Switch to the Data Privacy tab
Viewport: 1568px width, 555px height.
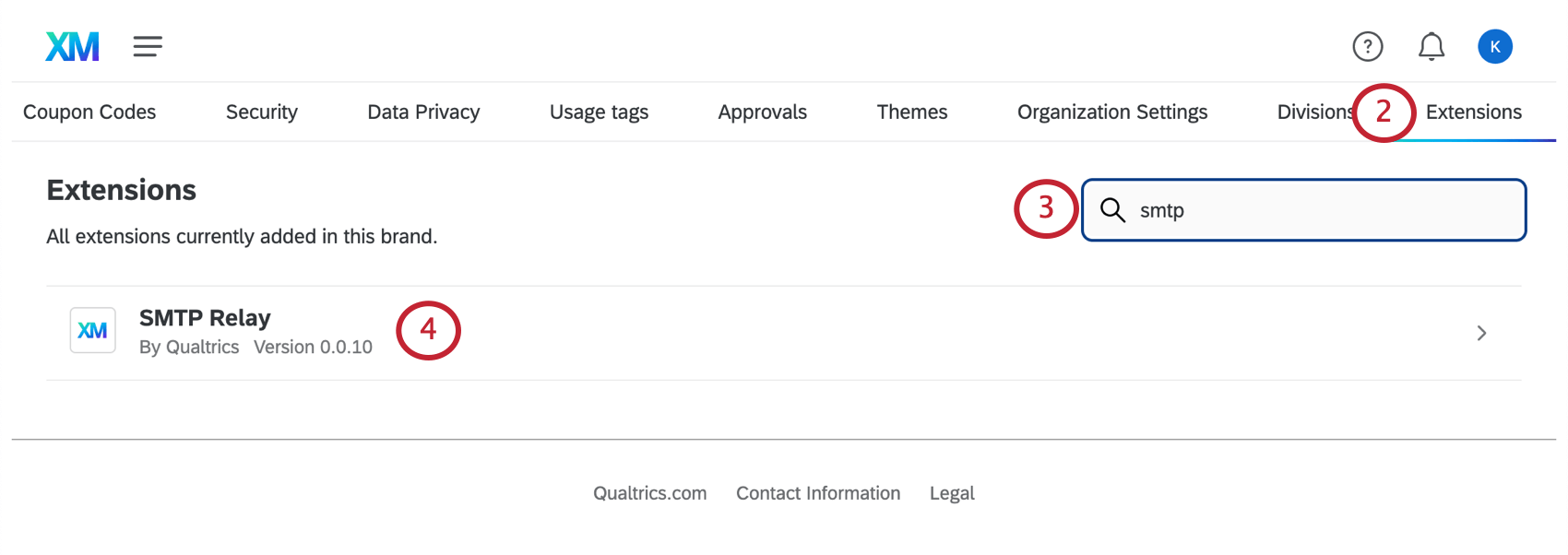(x=423, y=112)
